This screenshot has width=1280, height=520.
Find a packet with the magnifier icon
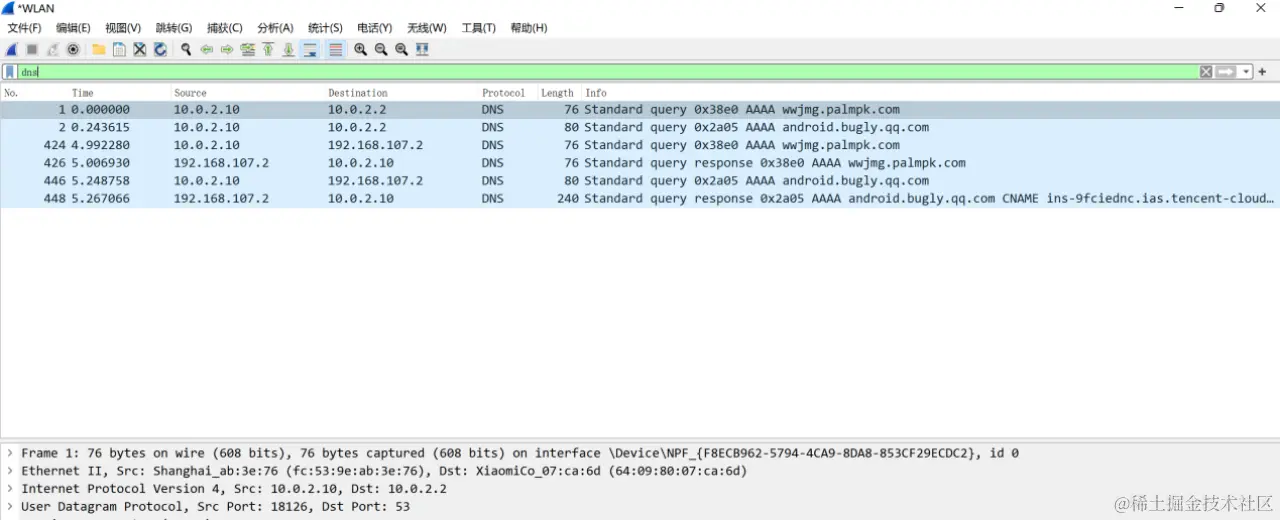[186, 49]
